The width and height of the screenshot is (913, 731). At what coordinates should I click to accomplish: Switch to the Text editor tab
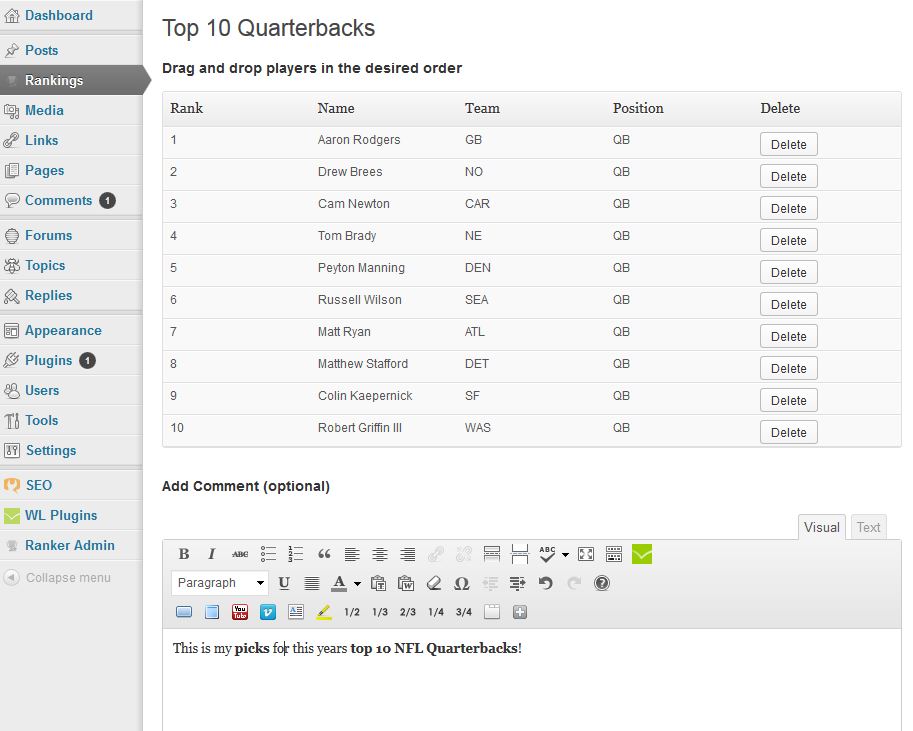click(x=868, y=527)
